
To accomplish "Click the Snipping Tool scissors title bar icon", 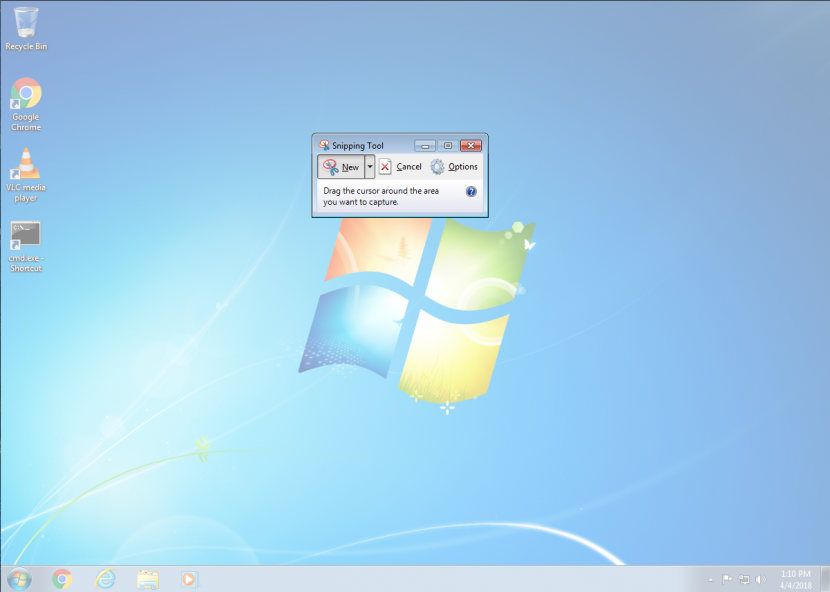I will (x=322, y=144).
